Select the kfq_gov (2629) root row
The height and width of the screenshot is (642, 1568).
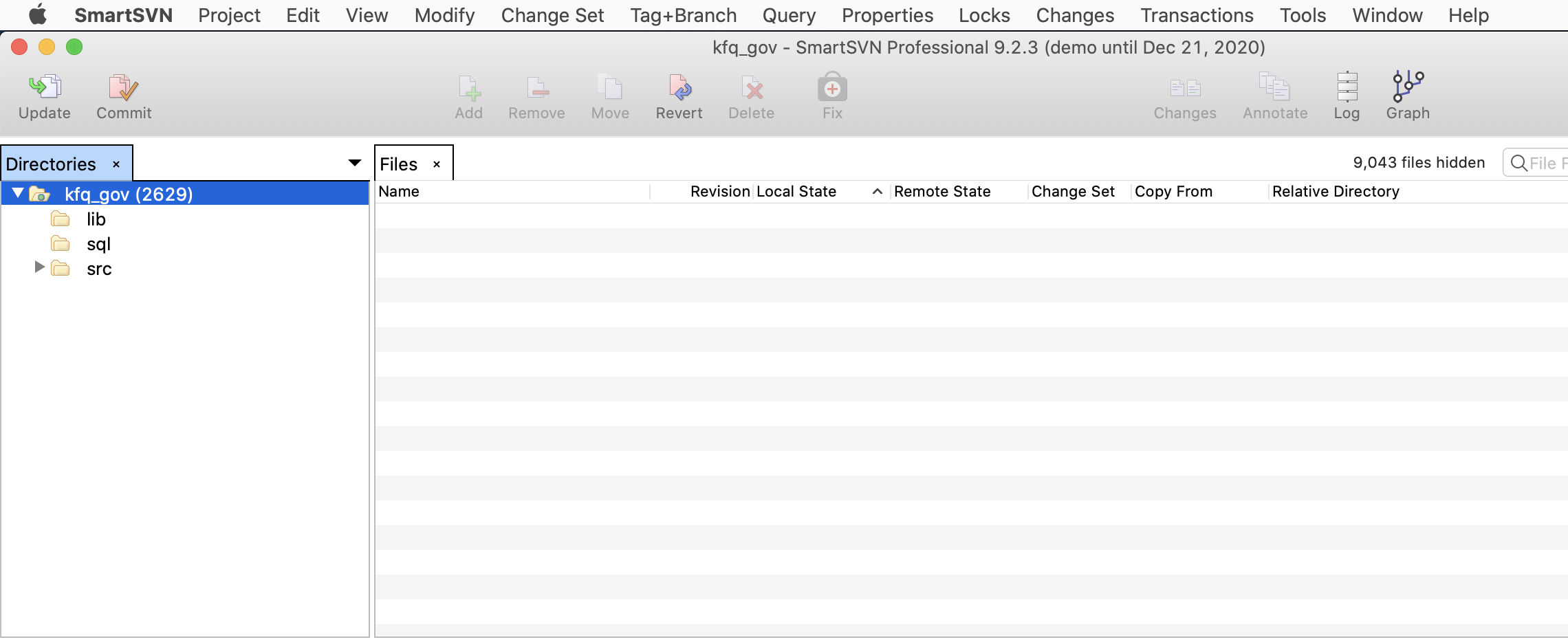pyautogui.click(x=185, y=194)
